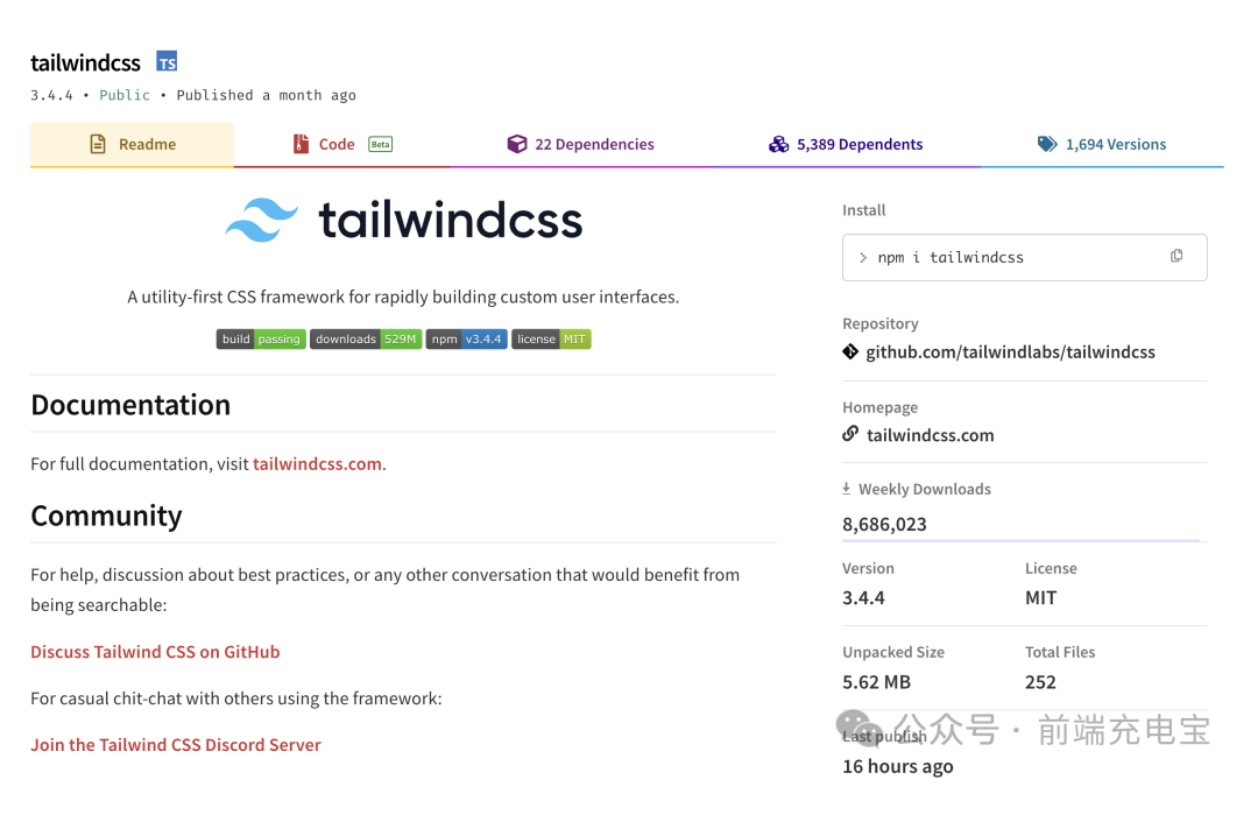The height and width of the screenshot is (831, 1252).
Task: Copy the npm install command
Action: [x=1176, y=256]
